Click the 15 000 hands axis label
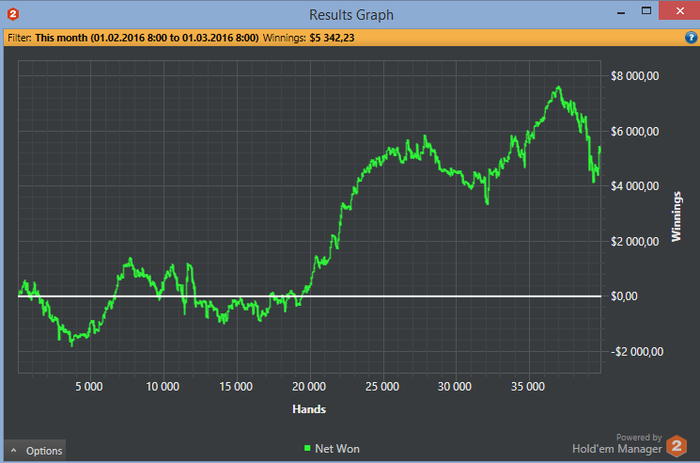 coord(236,386)
